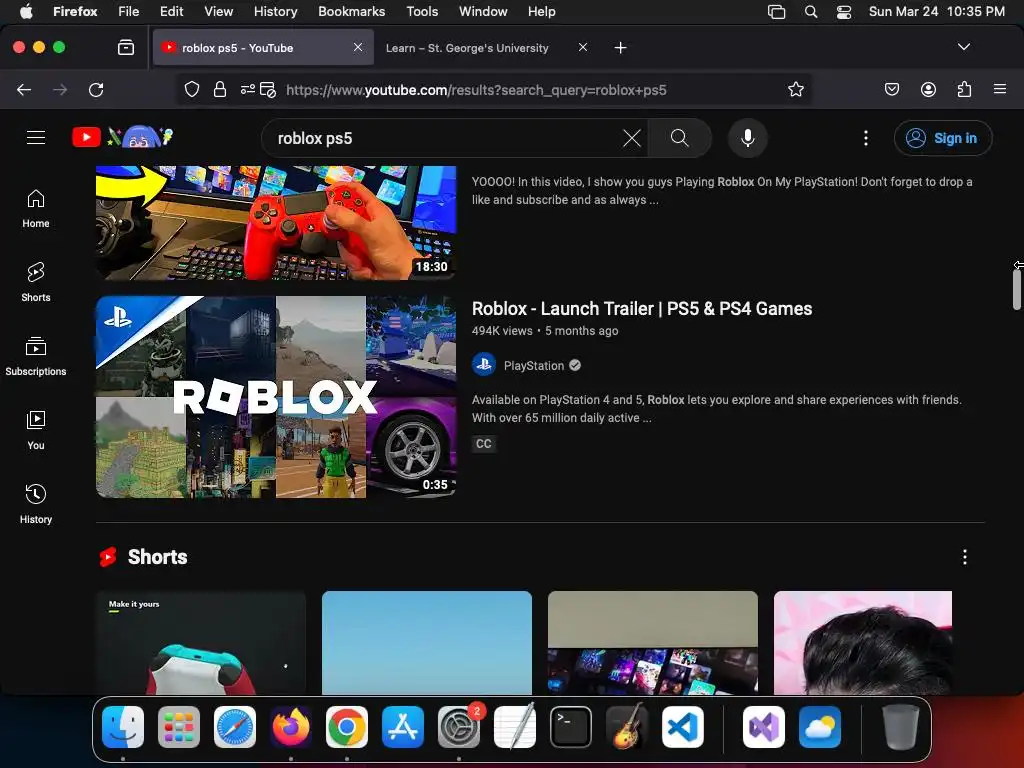Click the 18:30 red controller video thumbnail
Image resolution: width=1024 pixels, height=768 pixels.
tap(276, 223)
